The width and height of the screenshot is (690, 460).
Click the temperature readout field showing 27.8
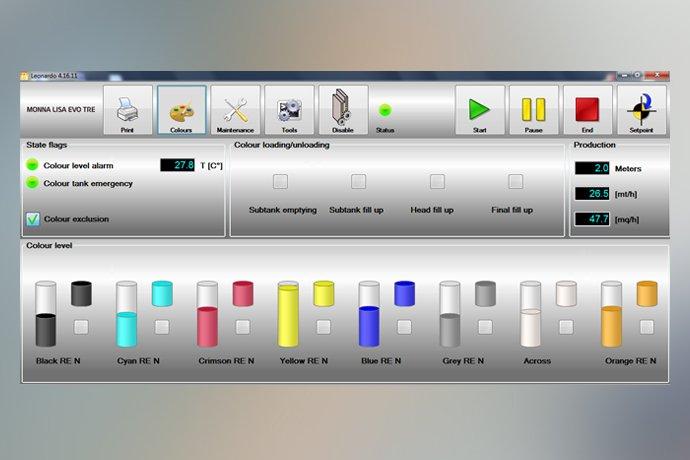tap(177, 165)
